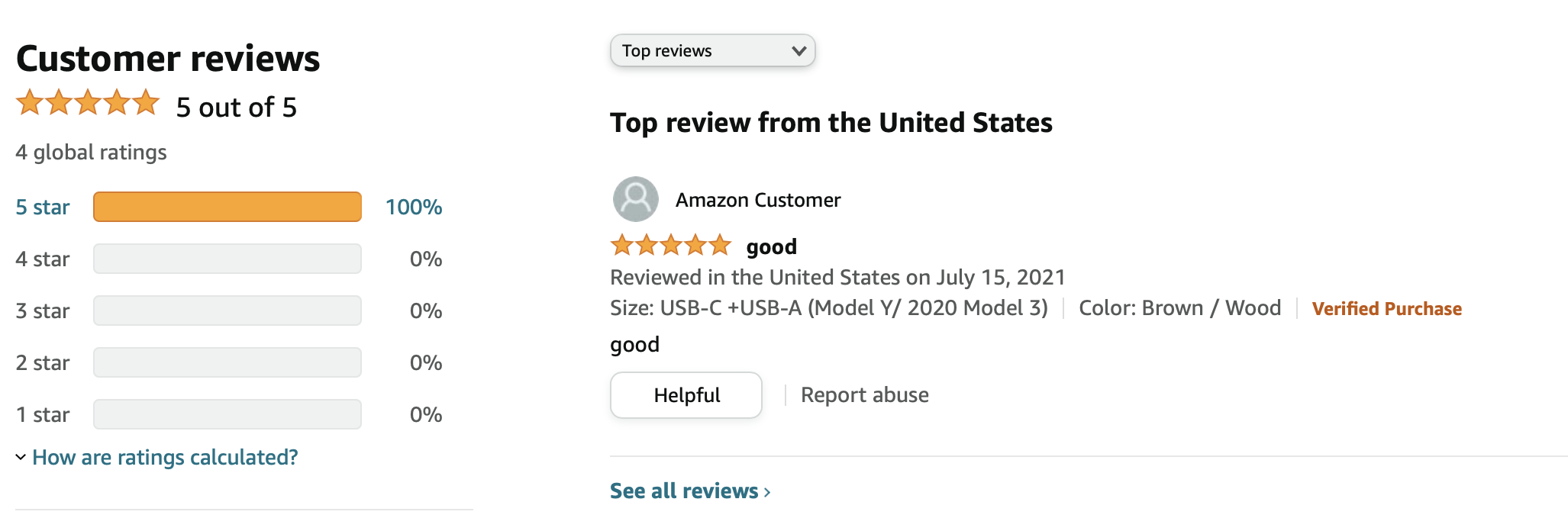Click the overall five-star rating icons

[x=88, y=102]
